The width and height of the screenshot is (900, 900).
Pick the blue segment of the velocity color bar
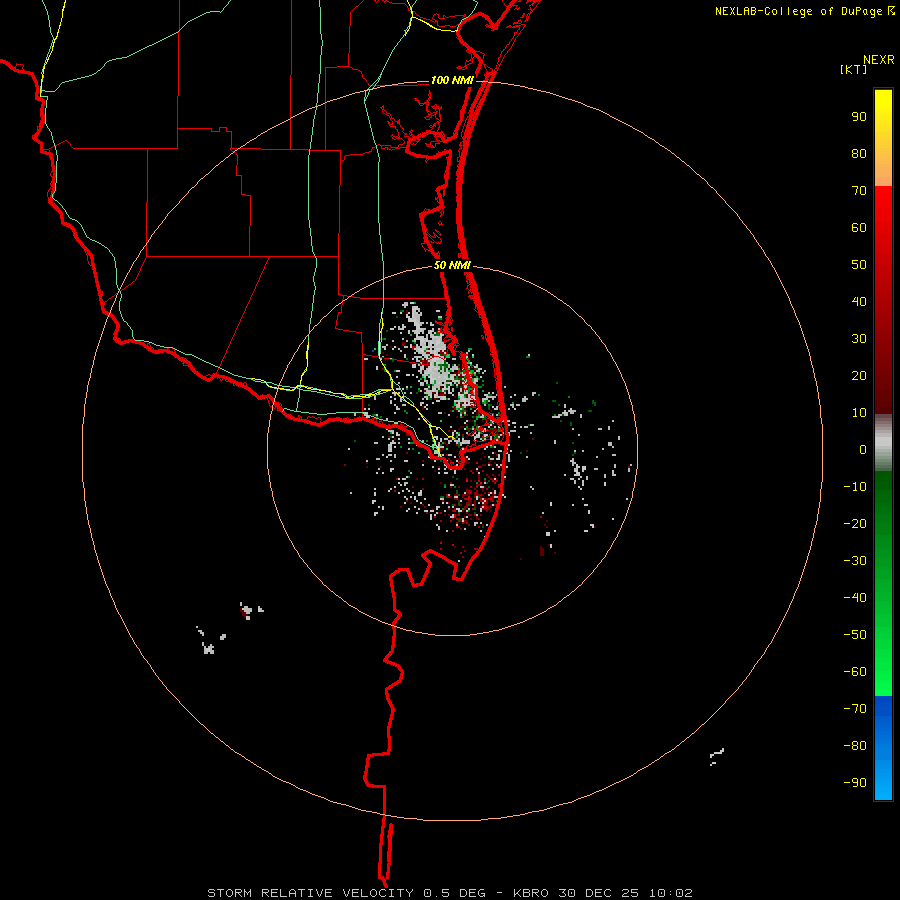883,747
